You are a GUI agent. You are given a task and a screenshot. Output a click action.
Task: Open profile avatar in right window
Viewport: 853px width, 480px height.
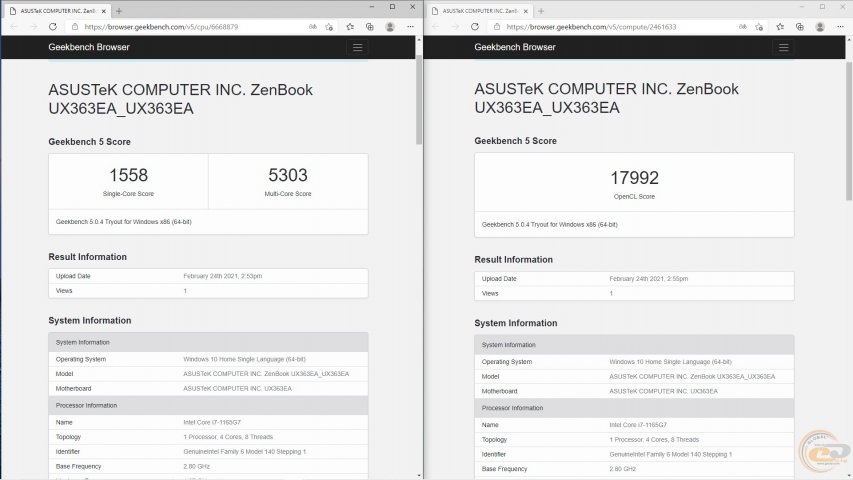(x=820, y=27)
